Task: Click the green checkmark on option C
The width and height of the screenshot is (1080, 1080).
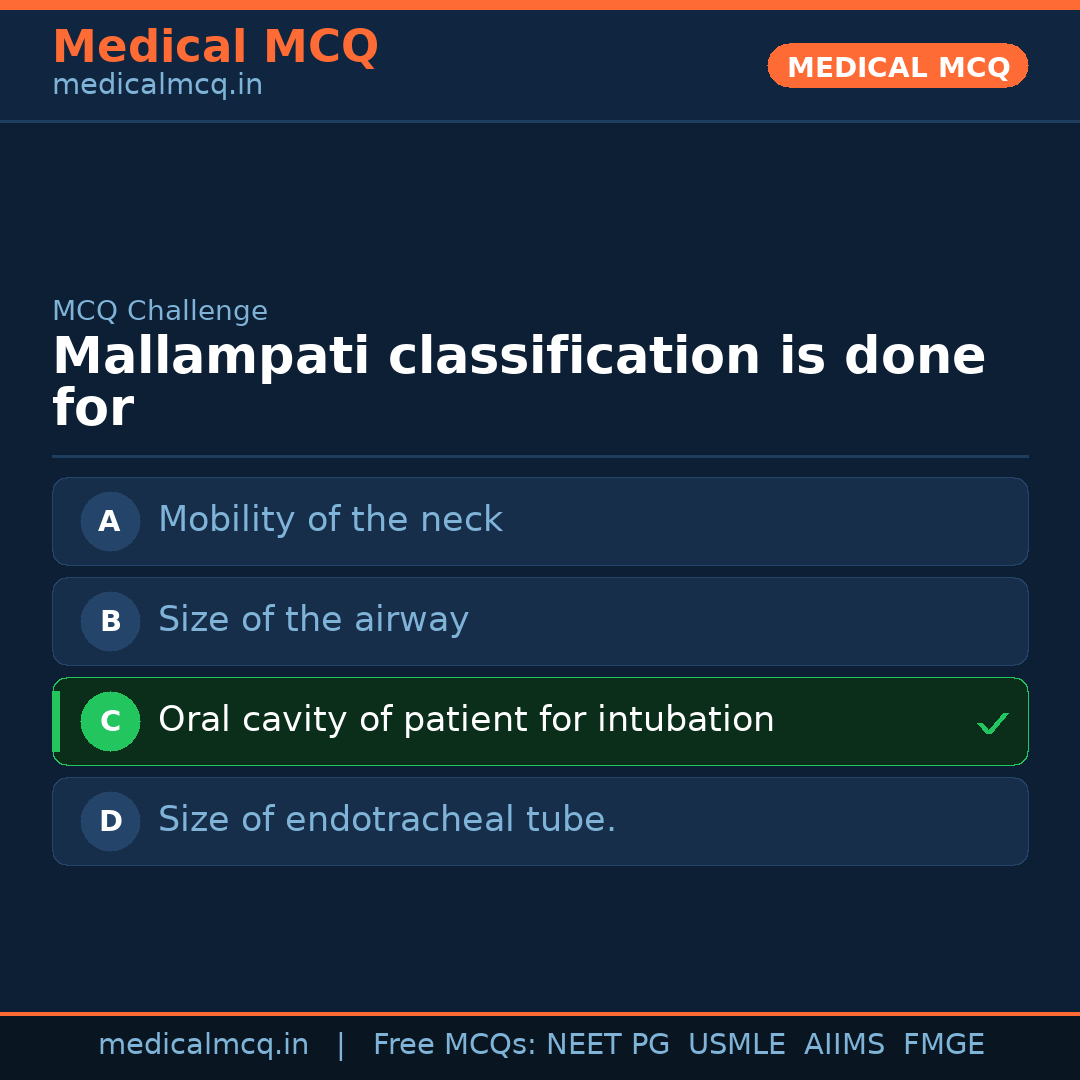Action: point(992,723)
